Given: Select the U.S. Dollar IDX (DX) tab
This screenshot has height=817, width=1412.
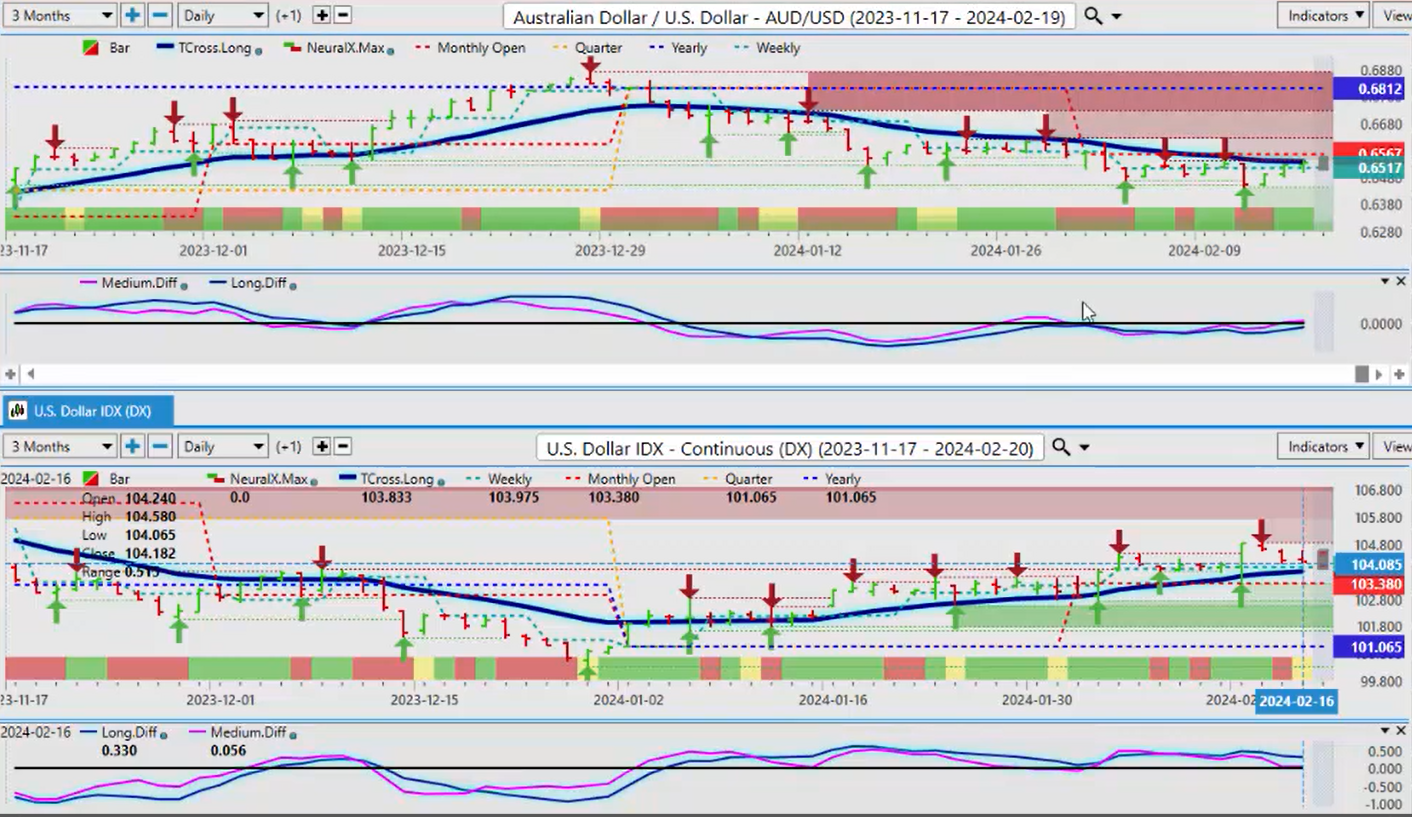Looking at the screenshot, I should (88, 410).
